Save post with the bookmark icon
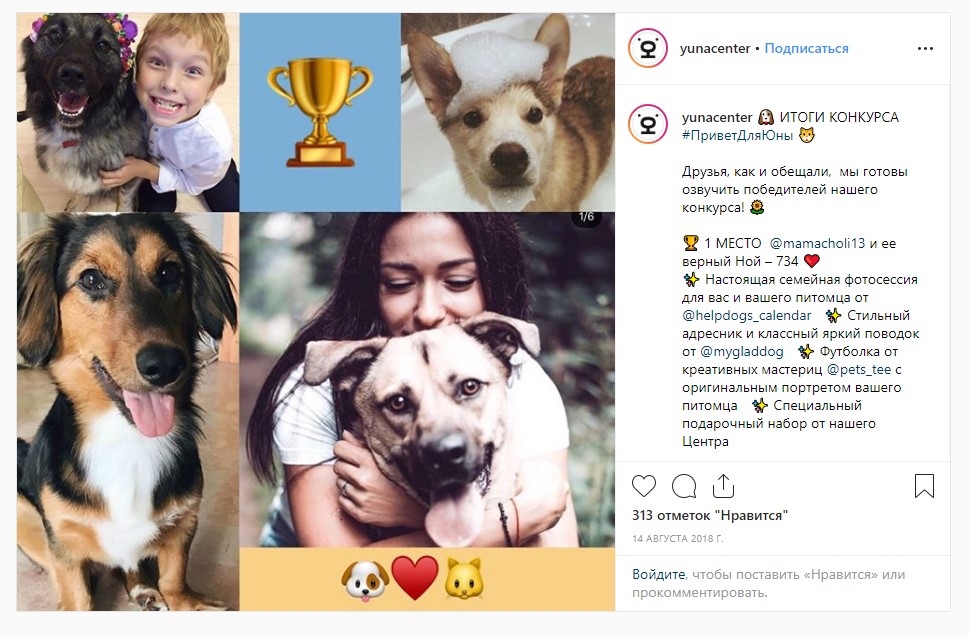 [924, 486]
